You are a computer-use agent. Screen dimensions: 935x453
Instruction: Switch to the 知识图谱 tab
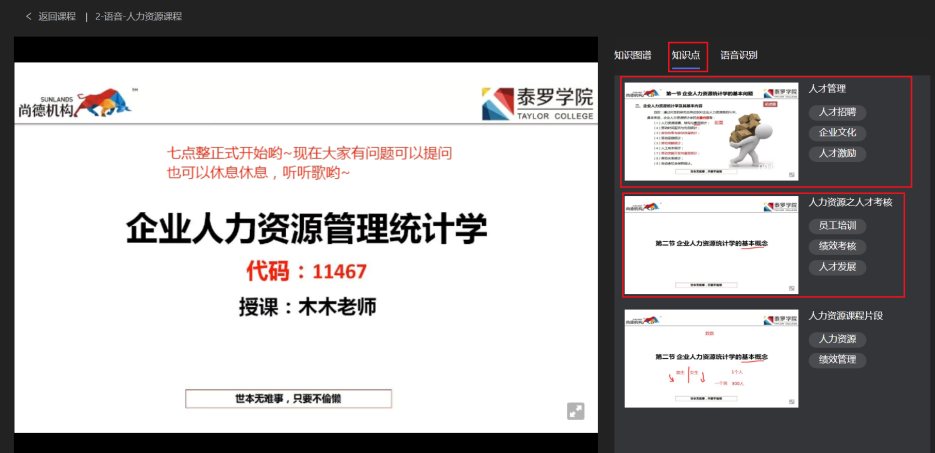coord(632,55)
